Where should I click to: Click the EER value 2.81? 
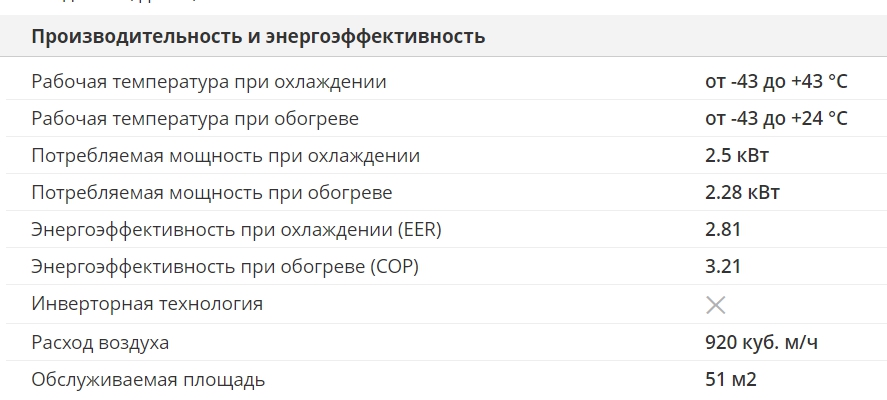point(723,230)
